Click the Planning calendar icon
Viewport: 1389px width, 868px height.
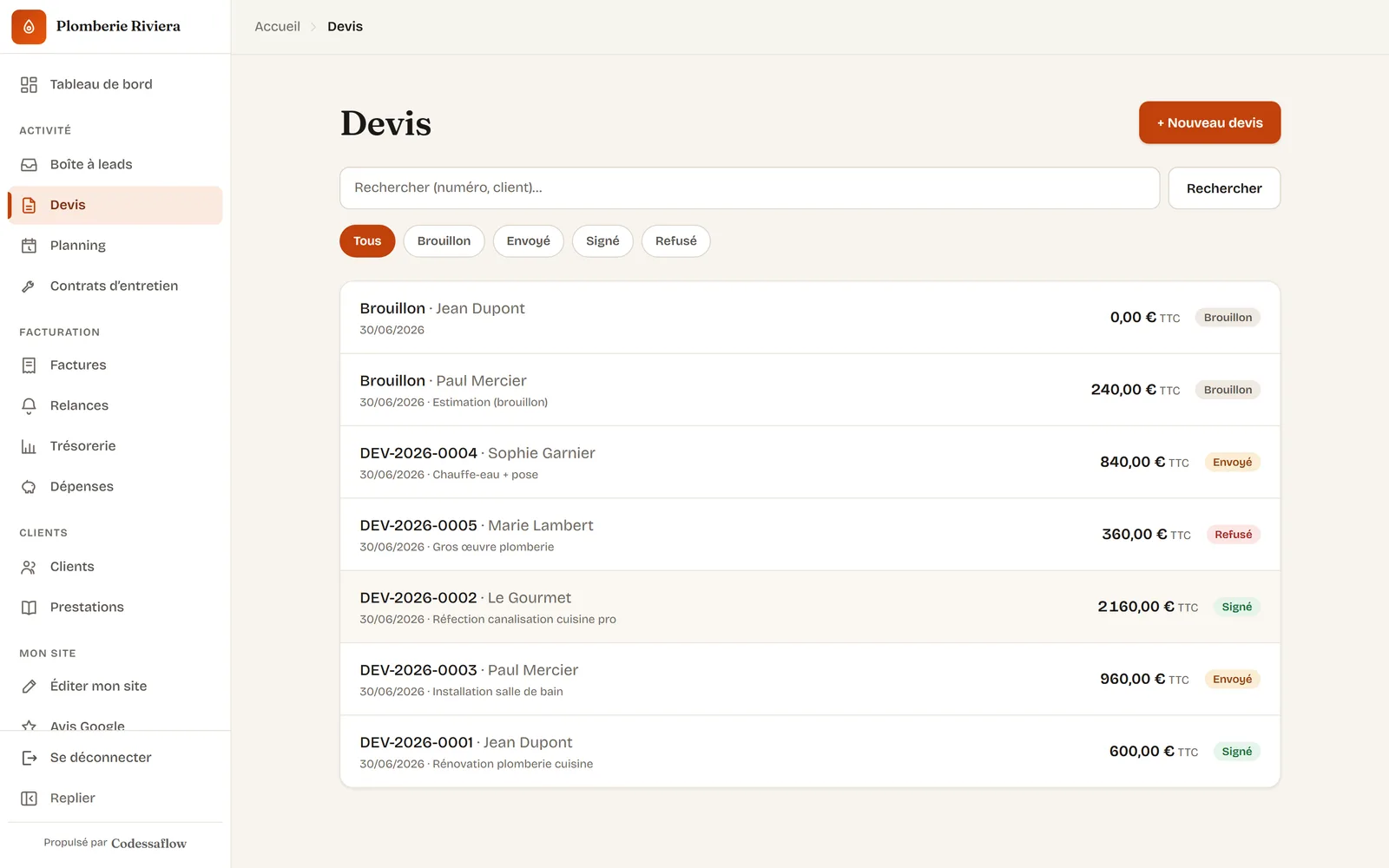[x=29, y=246]
